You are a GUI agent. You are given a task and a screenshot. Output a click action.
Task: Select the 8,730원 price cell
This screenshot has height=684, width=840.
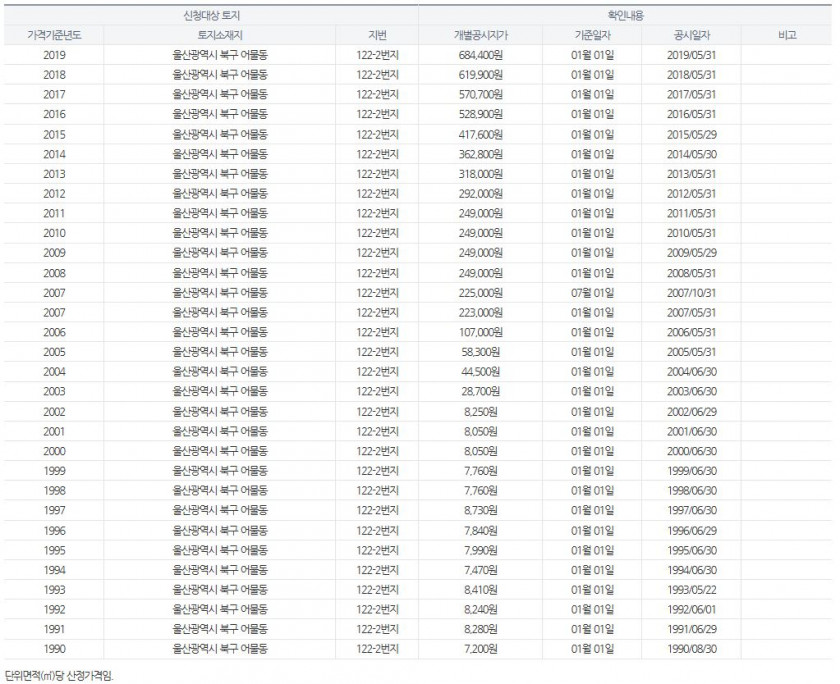[481, 511]
